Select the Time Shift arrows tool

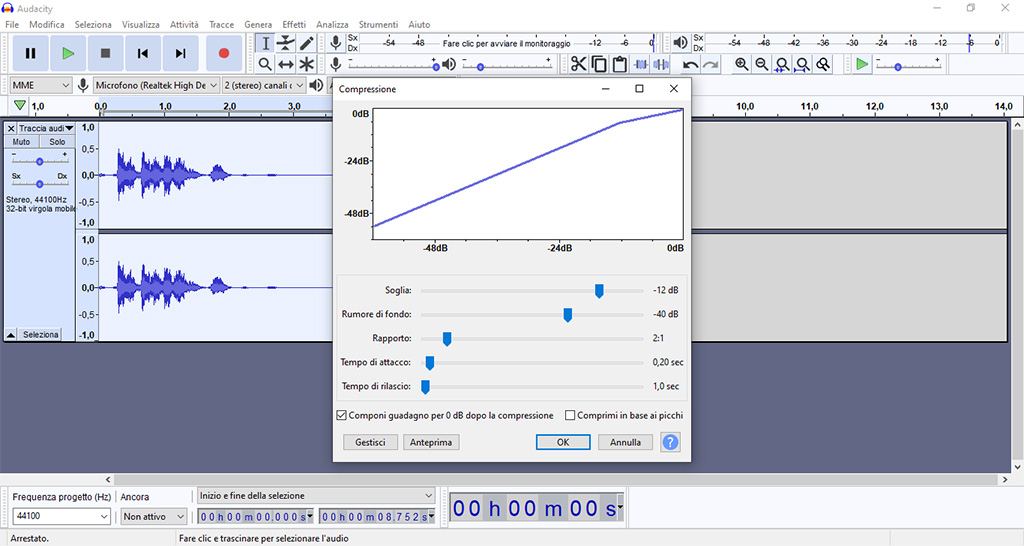click(286, 64)
